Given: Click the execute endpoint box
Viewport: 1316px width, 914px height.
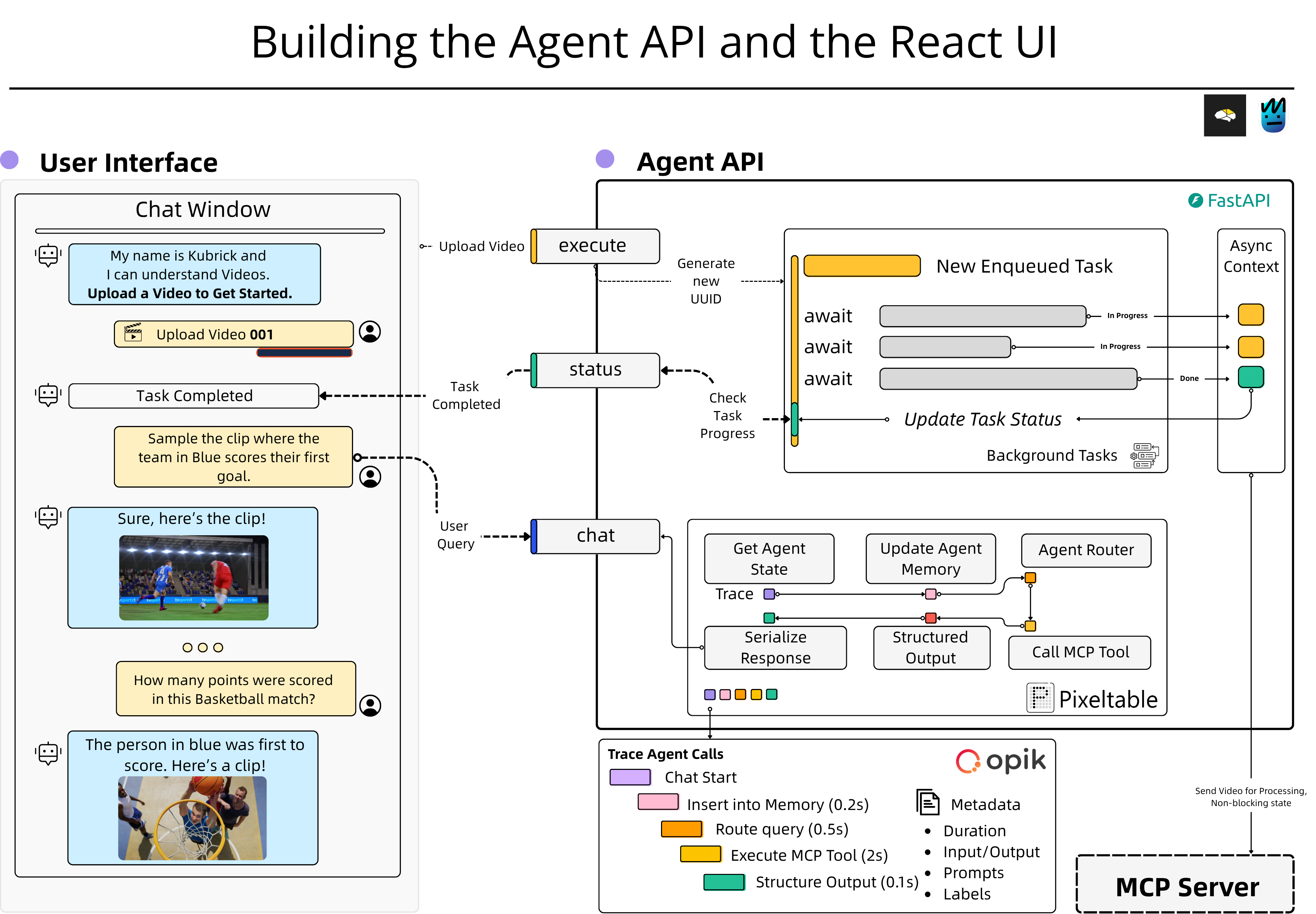Looking at the screenshot, I should (x=595, y=246).
